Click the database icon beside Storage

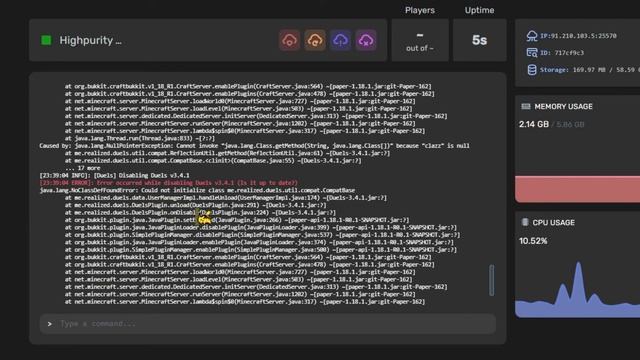pos(531,70)
